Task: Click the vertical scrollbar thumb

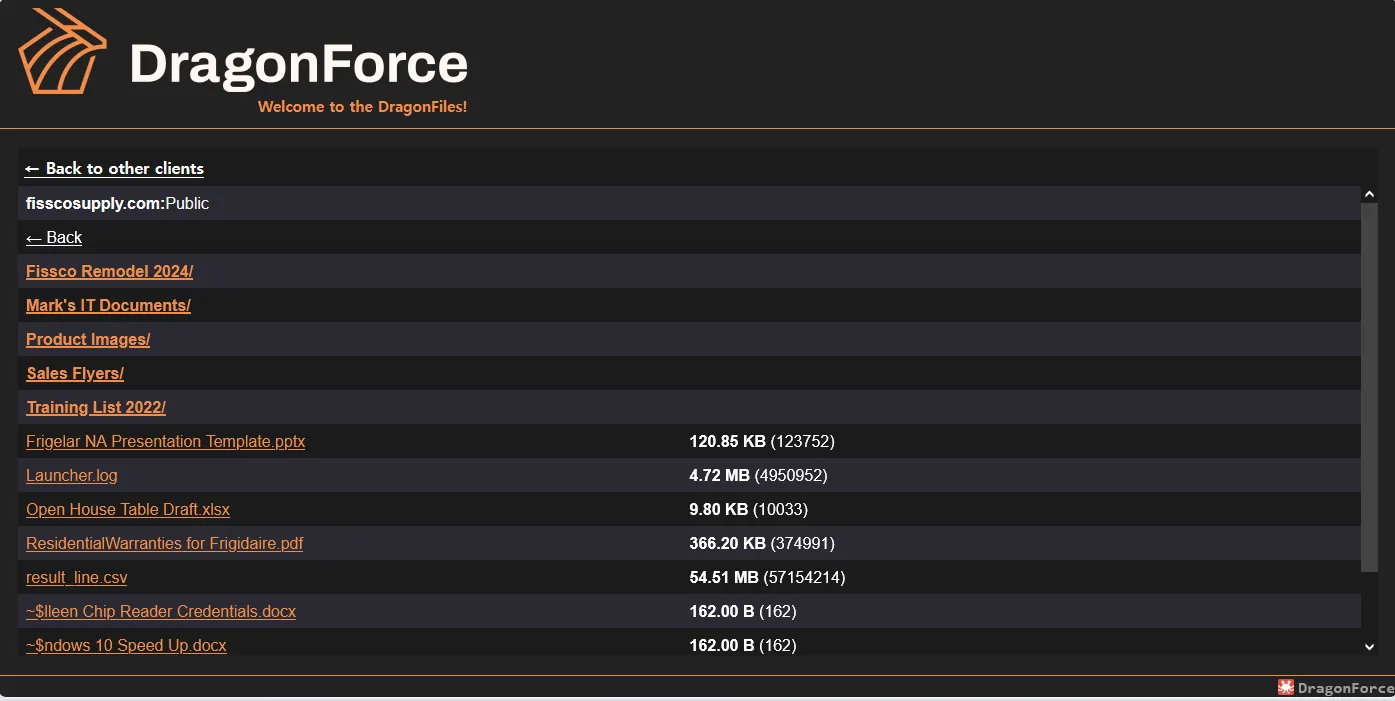Action: pos(1370,388)
